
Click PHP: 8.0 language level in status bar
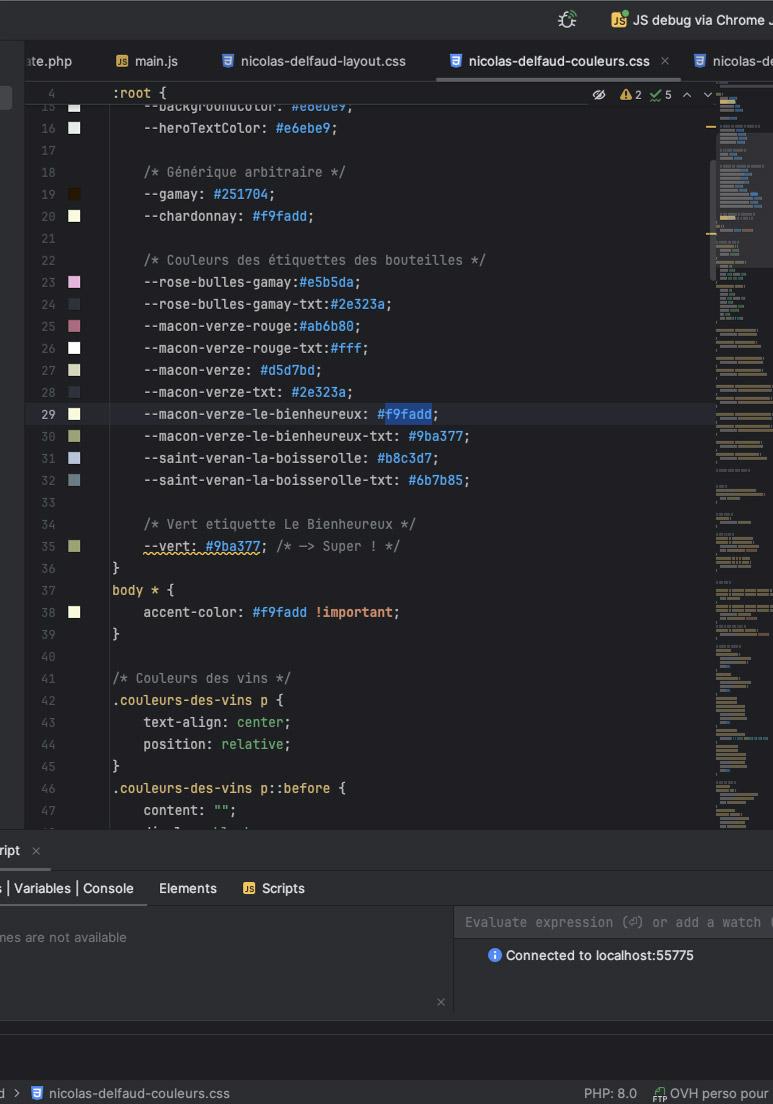pyautogui.click(x=610, y=1093)
